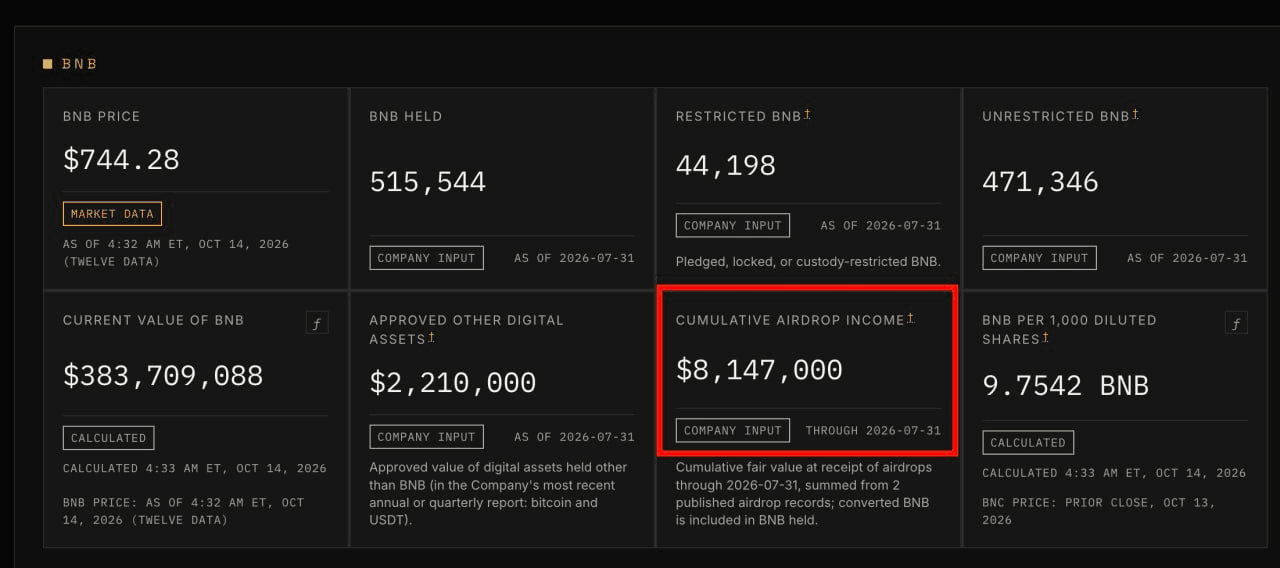Select the $2,210,000 other digital assets value

453,382
